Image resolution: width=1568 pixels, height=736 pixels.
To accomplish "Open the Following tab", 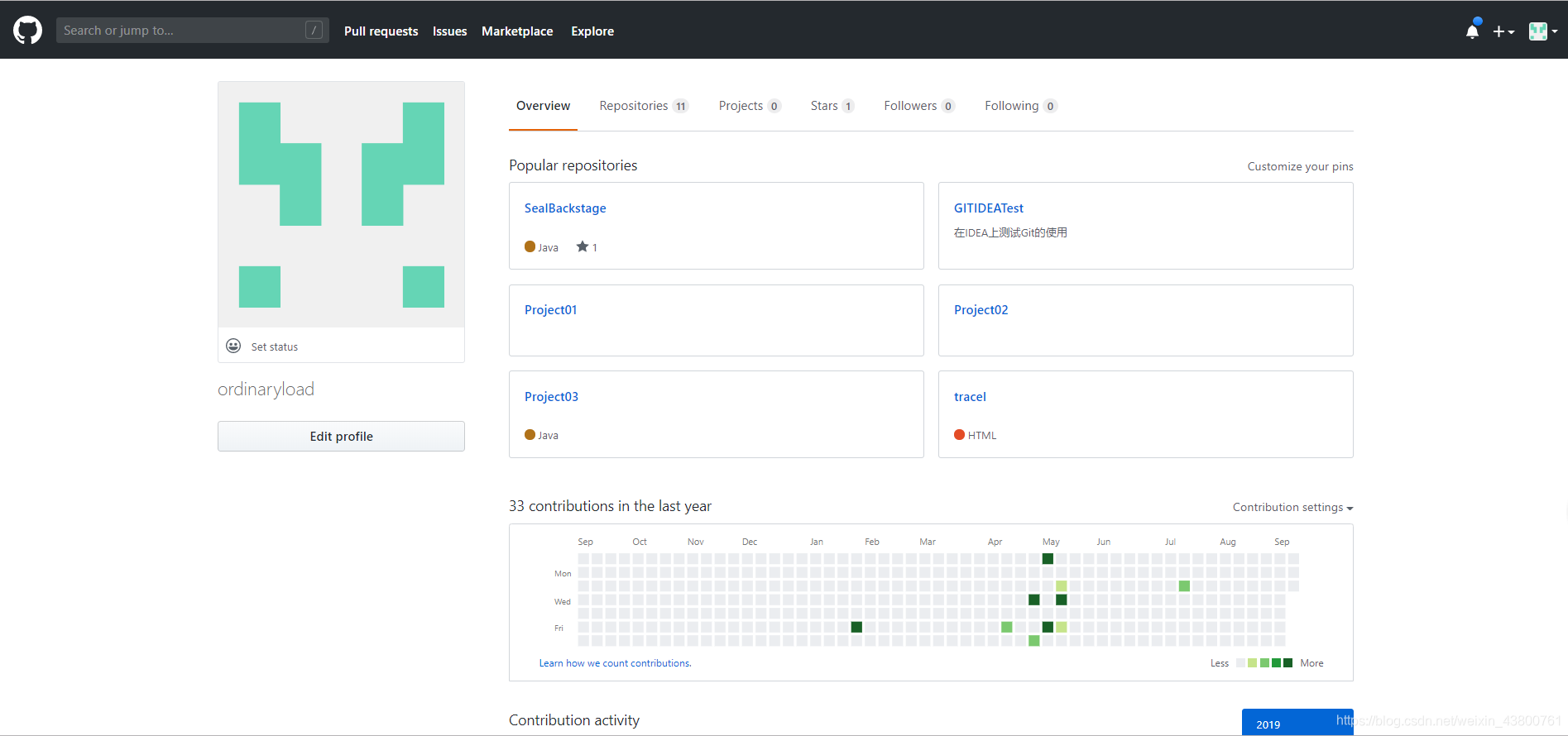I will coord(1020,106).
